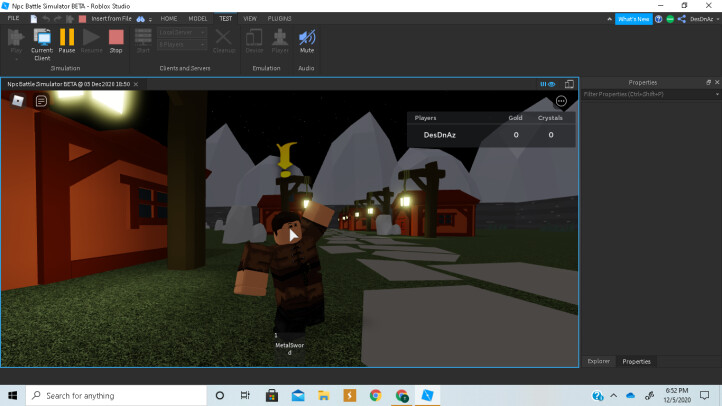Open the players count dropdown
The width and height of the screenshot is (722, 406).
click(x=182, y=45)
